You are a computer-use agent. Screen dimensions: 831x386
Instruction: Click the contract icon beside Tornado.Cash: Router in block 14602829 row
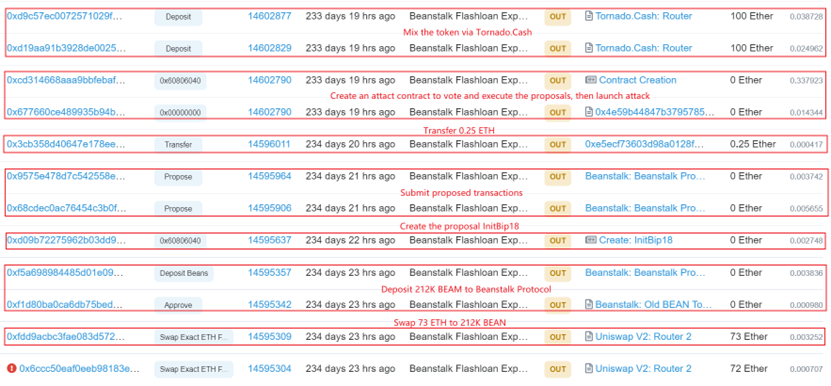(x=589, y=48)
